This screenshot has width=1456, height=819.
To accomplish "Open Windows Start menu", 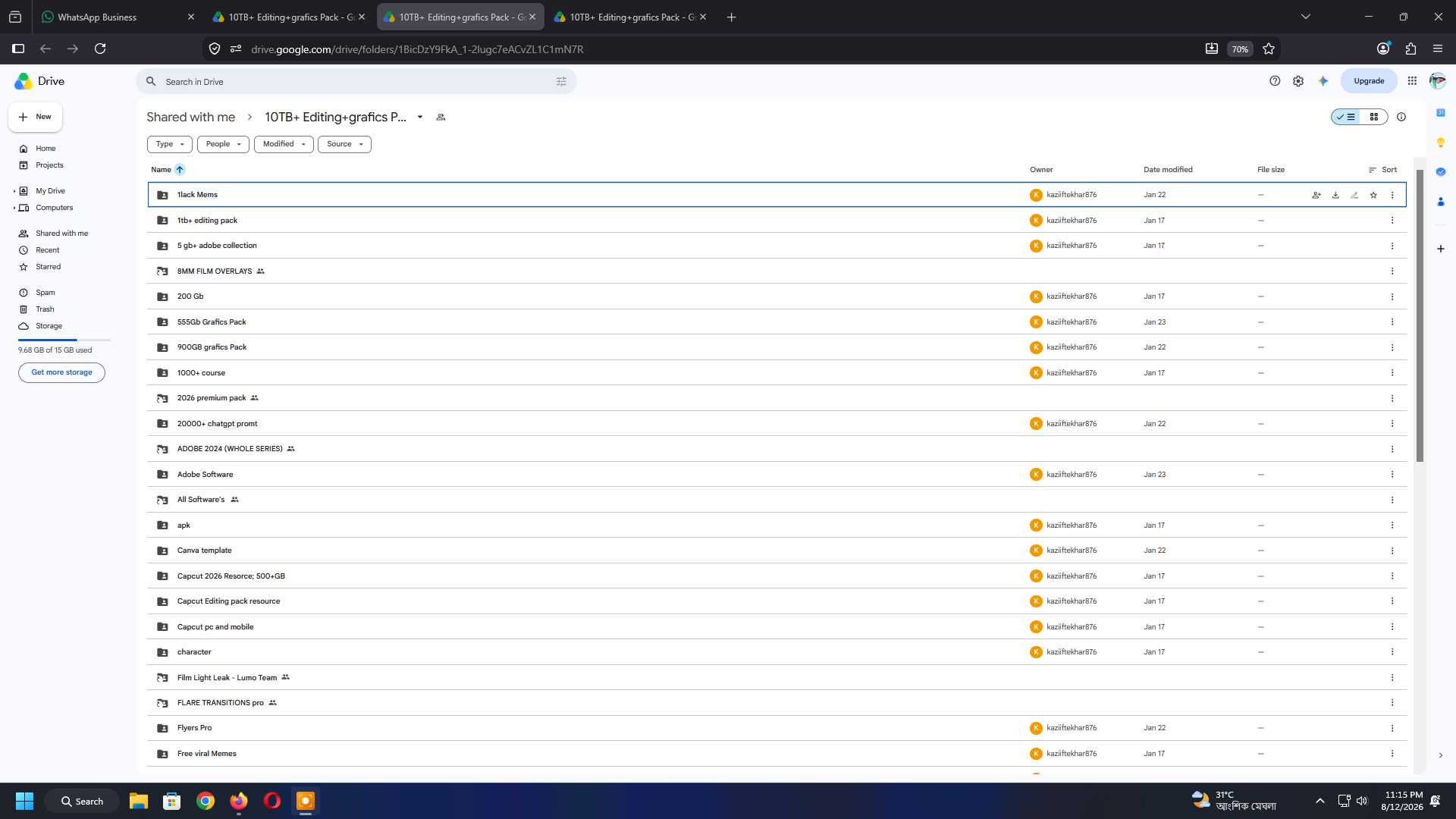I will click(24, 801).
